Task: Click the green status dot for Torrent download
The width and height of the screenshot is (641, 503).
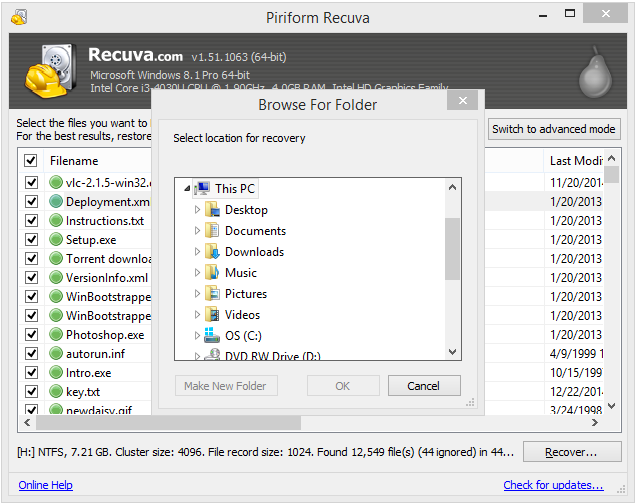Action: [x=56, y=258]
